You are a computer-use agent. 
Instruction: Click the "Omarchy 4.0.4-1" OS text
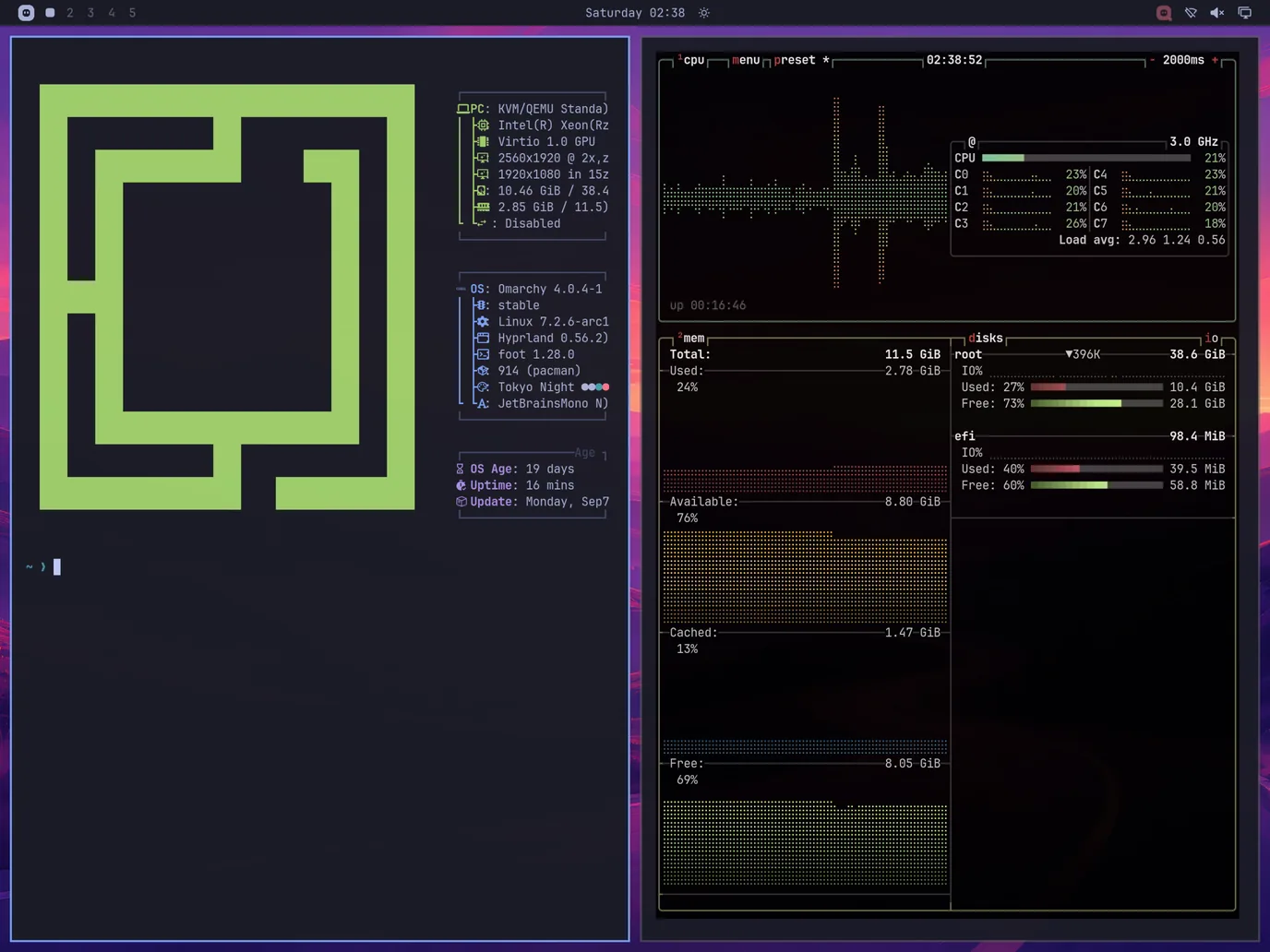pyautogui.click(x=550, y=290)
